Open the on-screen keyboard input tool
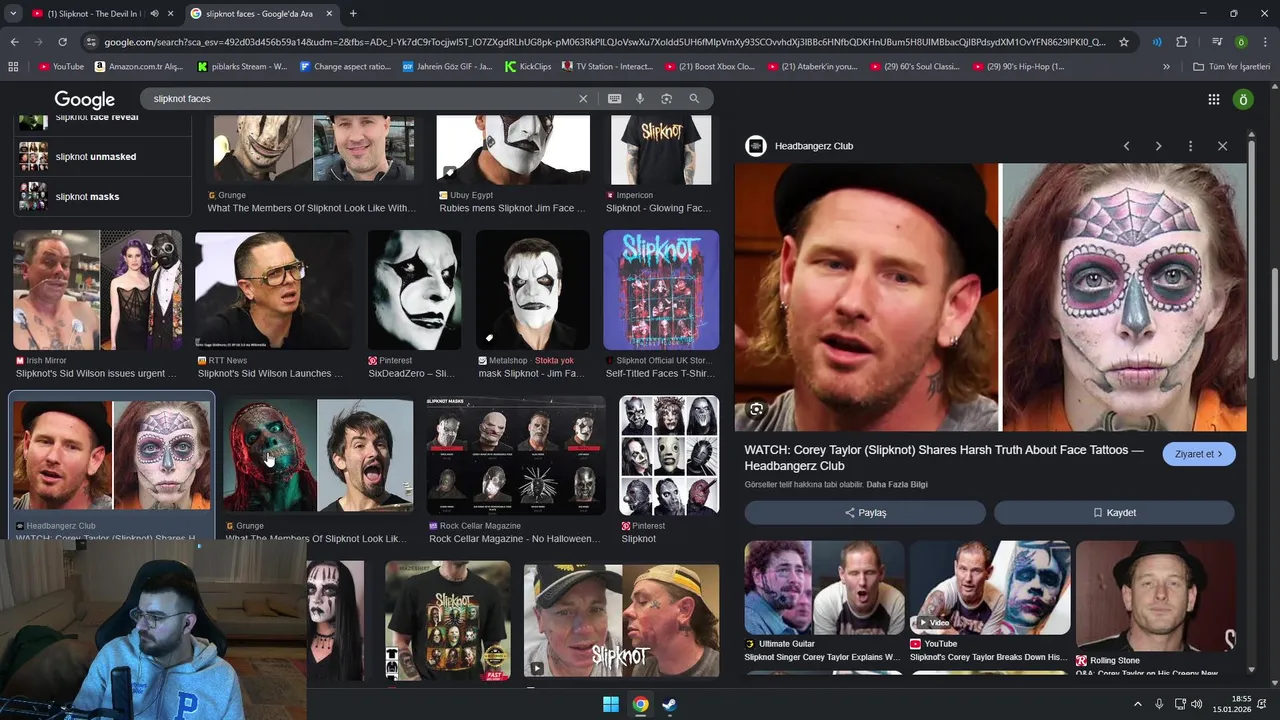Viewport: 1280px width, 720px height. (x=614, y=99)
